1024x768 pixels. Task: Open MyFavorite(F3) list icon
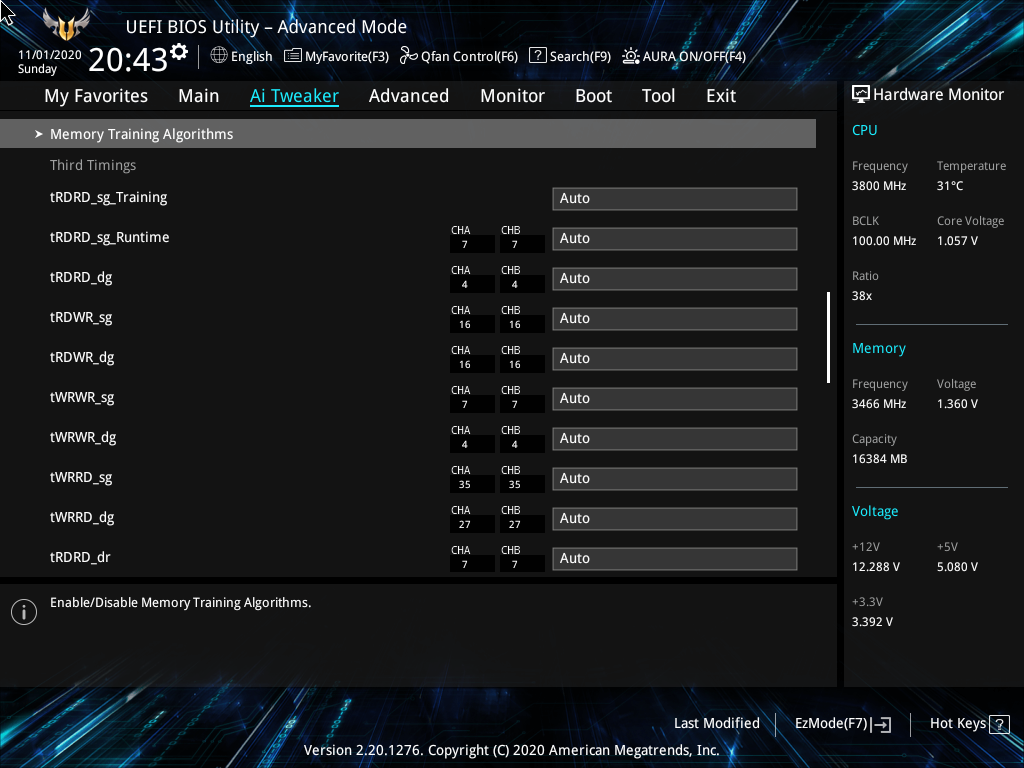point(293,56)
